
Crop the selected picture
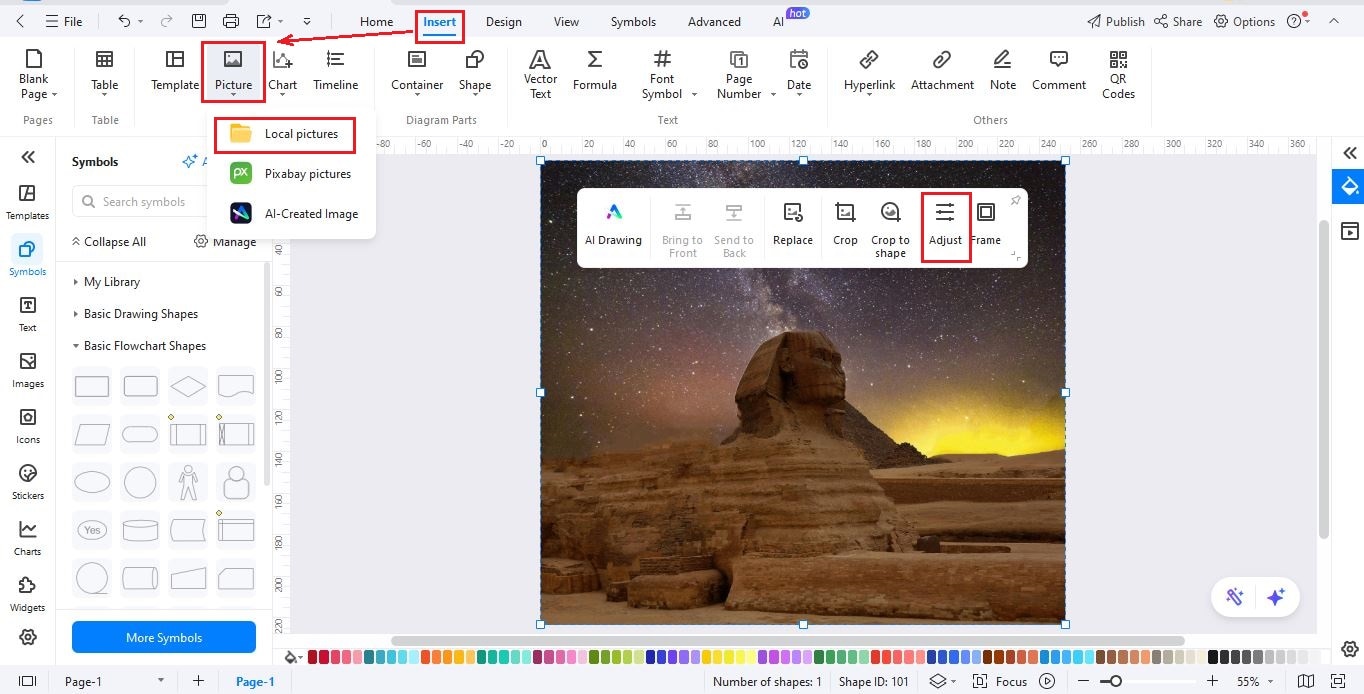(x=845, y=225)
